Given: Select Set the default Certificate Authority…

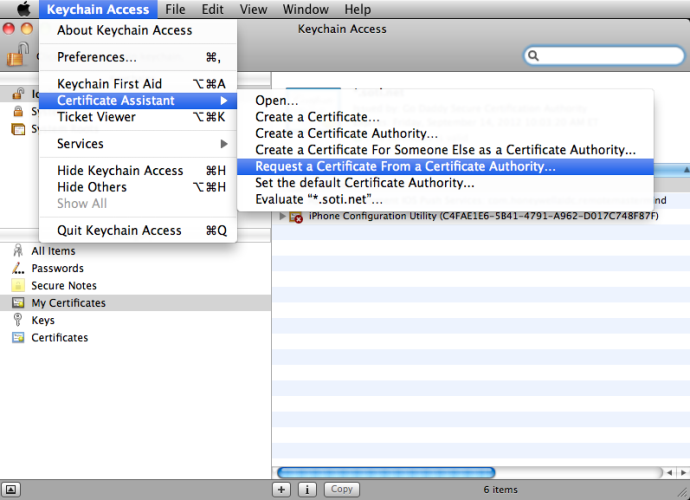Looking at the screenshot, I should click(x=445, y=183).
